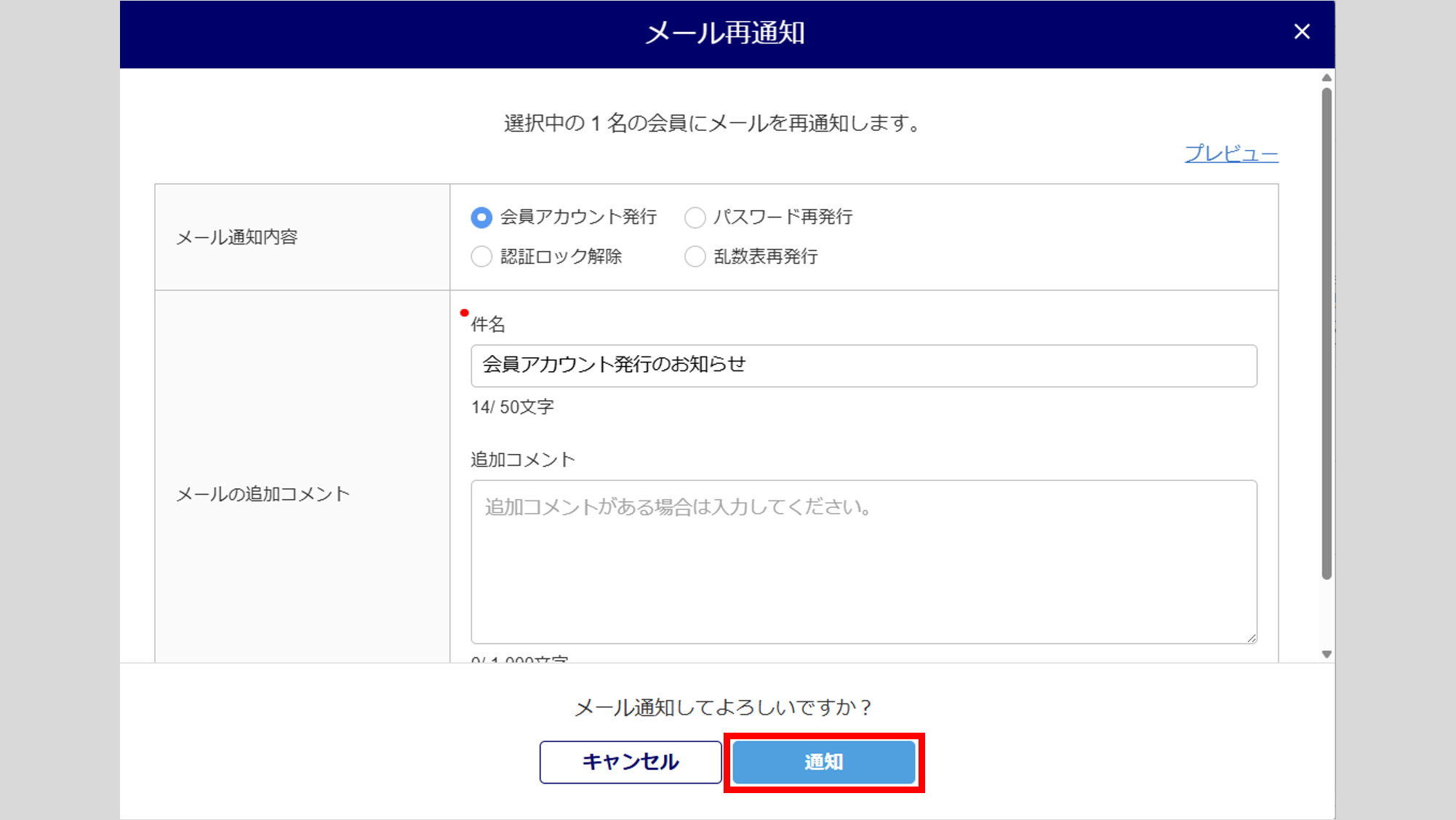Click the 14/50文字 character counter

pyautogui.click(x=512, y=407)
